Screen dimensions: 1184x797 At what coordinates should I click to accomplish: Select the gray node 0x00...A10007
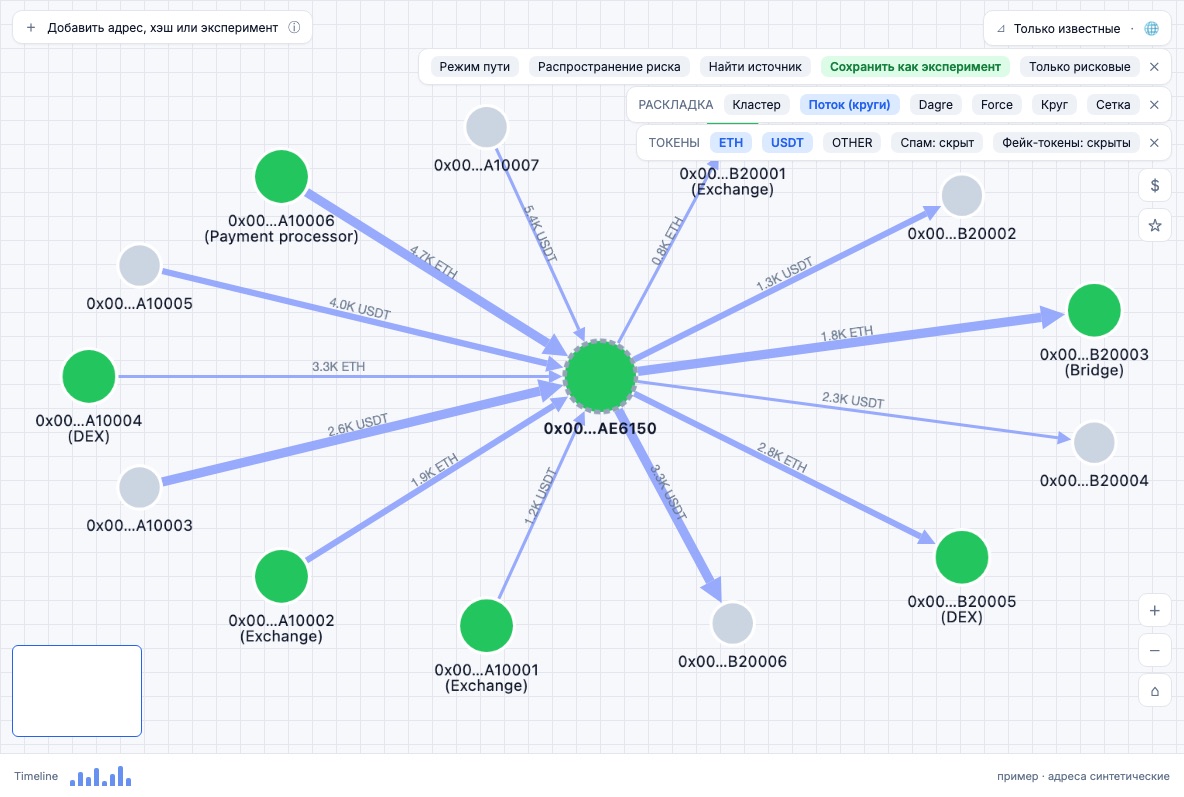486,127
